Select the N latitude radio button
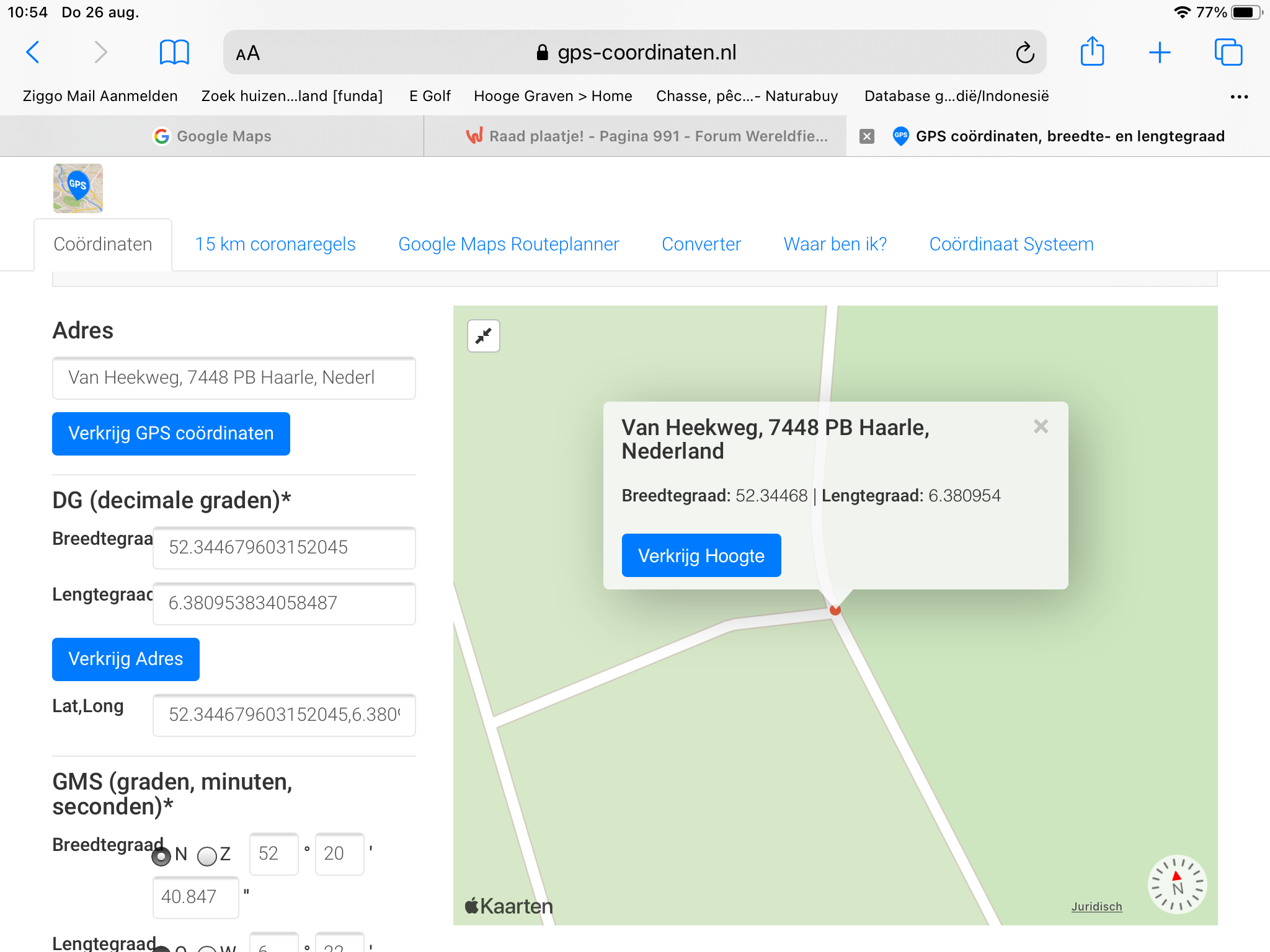The width and height of the screenshot is (1270, 952). (161, 856)
